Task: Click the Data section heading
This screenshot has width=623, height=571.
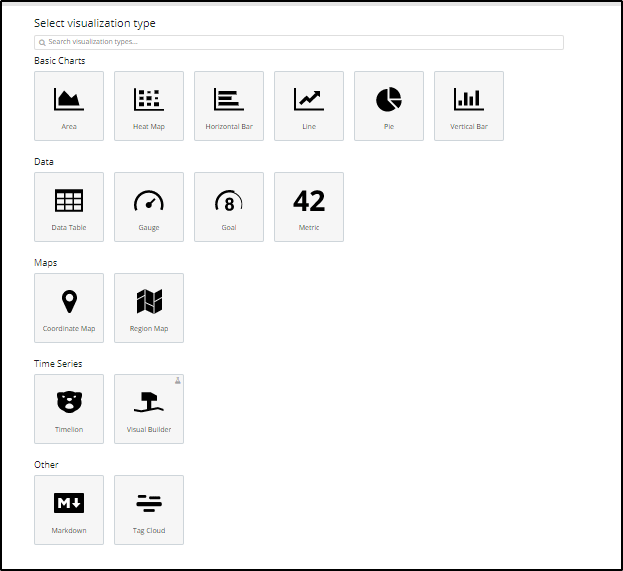Action: point(44,162)
